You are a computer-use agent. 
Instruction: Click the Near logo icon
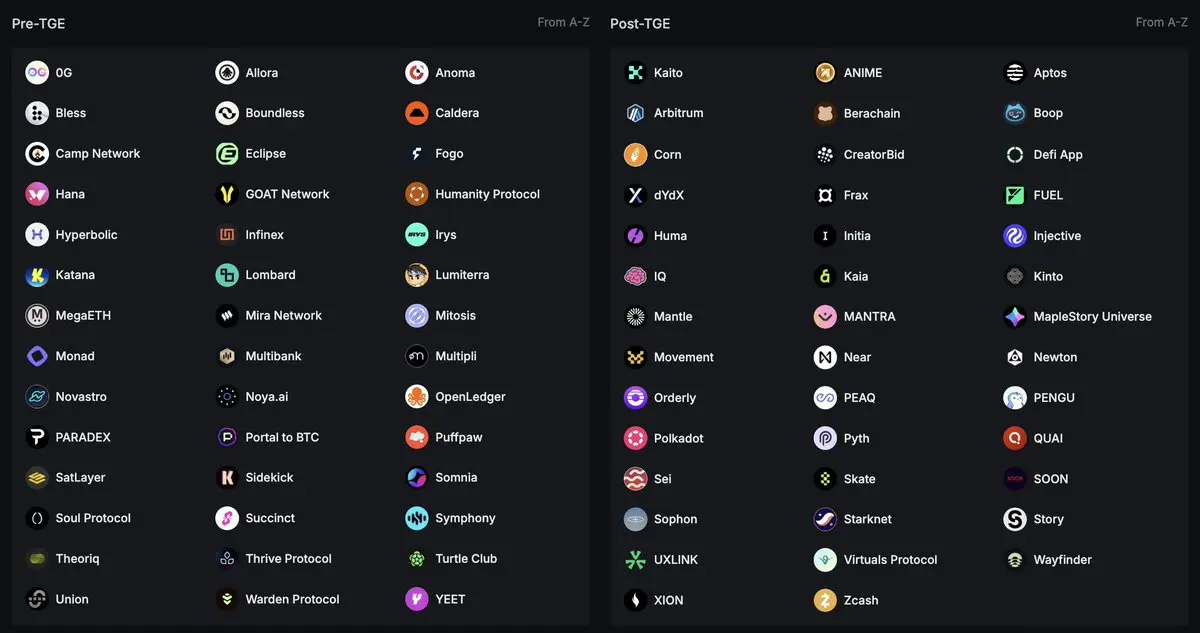tap(825, 357)
